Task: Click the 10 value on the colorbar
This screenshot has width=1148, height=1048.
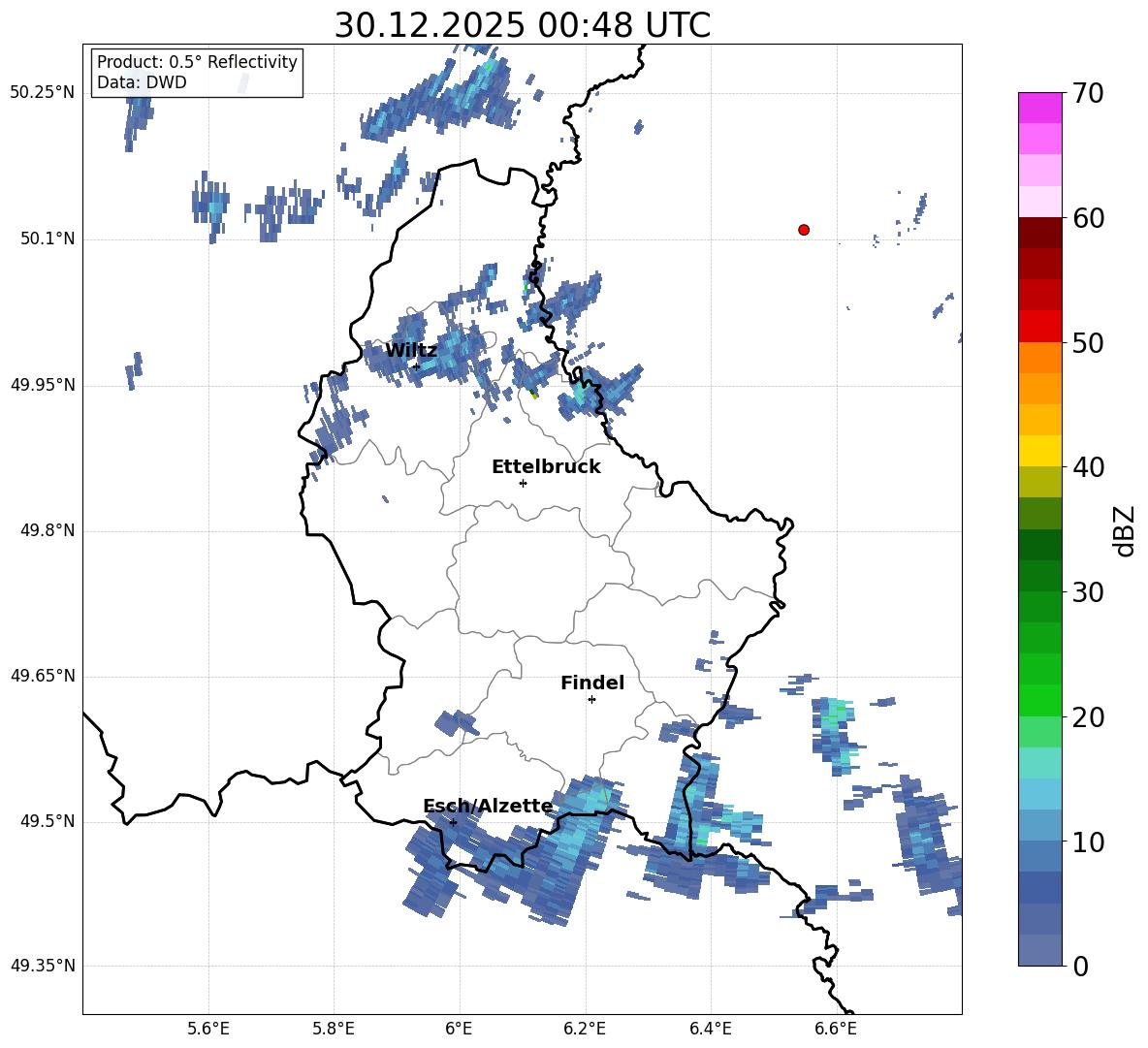Action: coord(1088,842)
